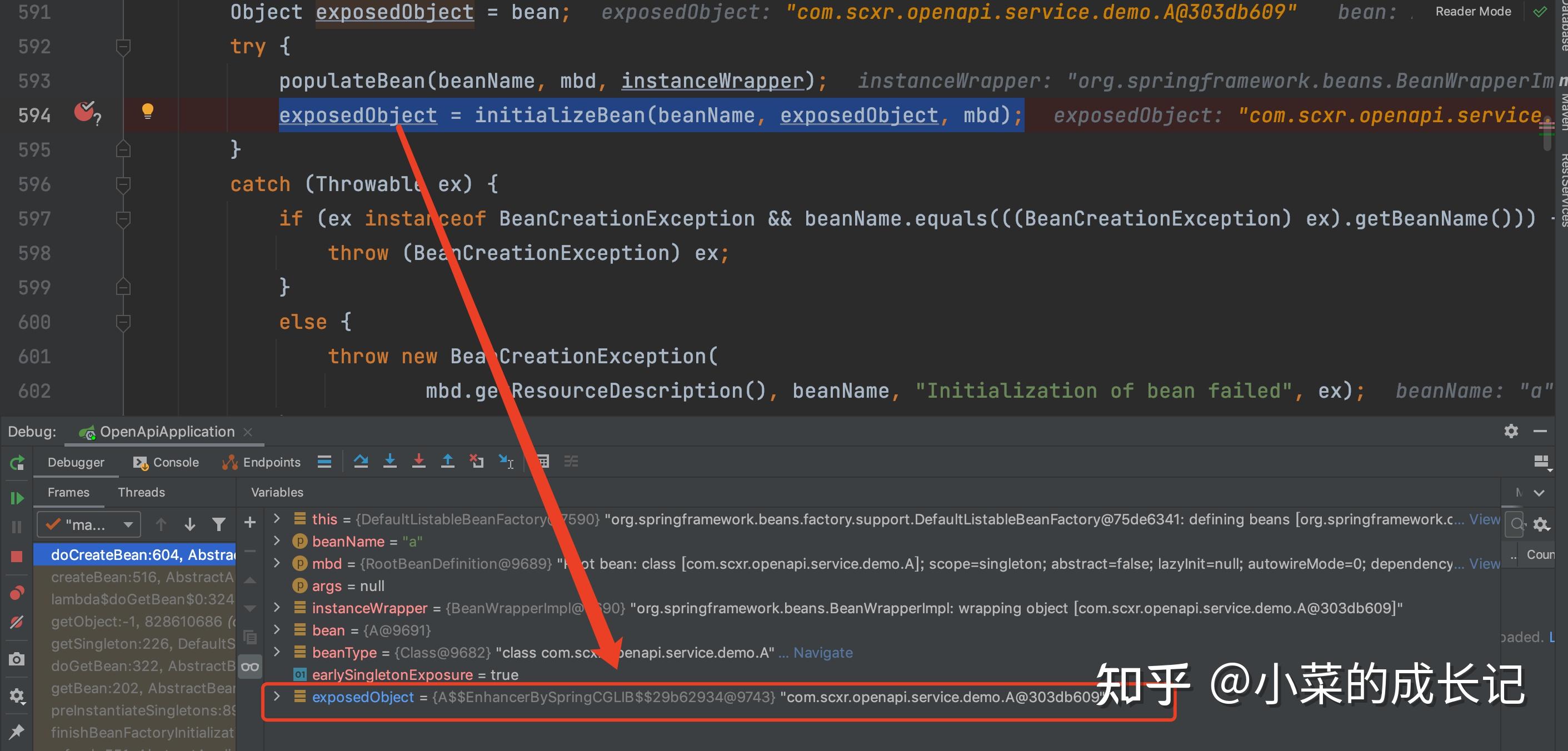
Task: Click the red Stop debug button
Action: coord(17,556)
